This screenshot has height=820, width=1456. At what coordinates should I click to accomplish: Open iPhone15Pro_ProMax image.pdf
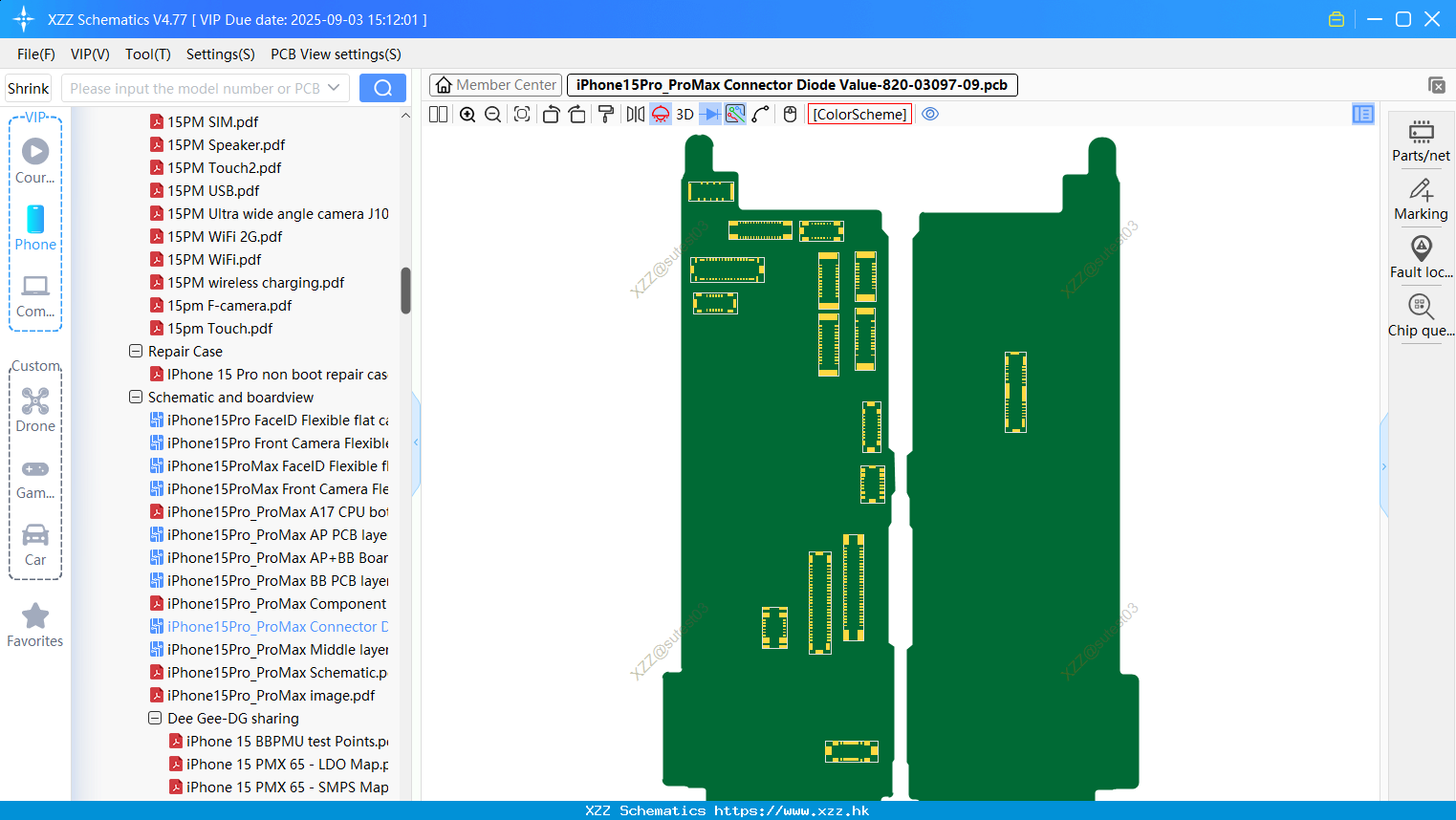[x=271, y=695]
